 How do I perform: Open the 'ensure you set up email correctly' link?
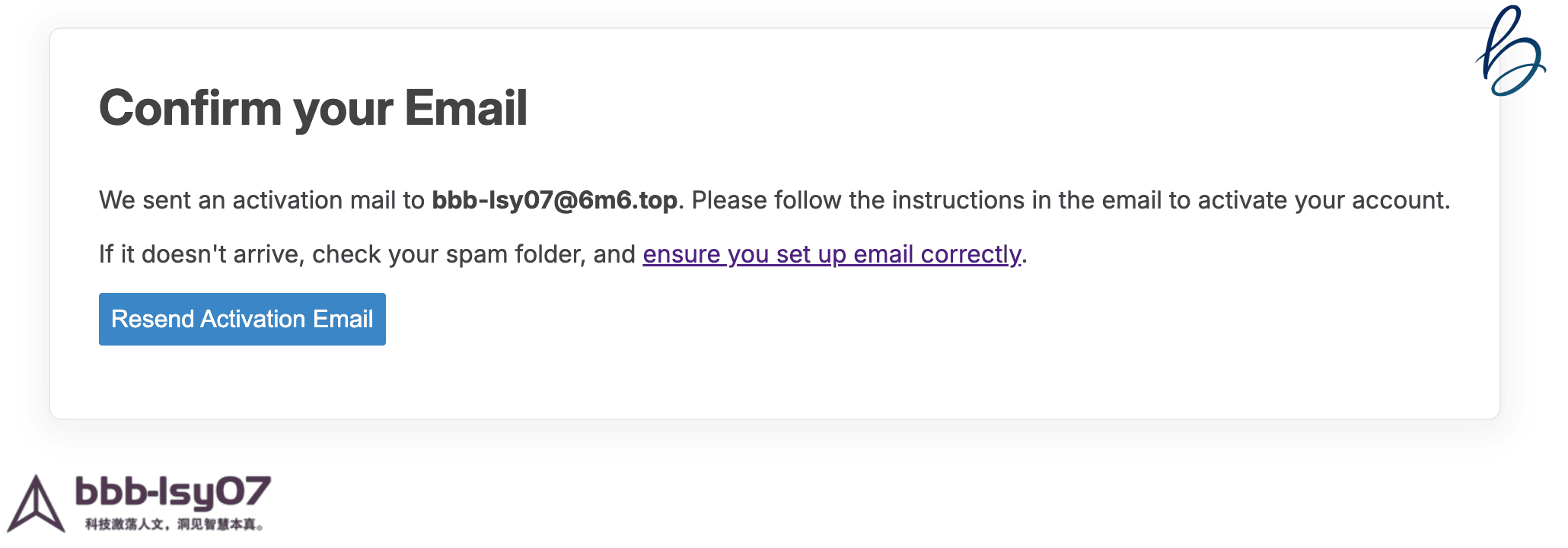[x=831, y=254]
